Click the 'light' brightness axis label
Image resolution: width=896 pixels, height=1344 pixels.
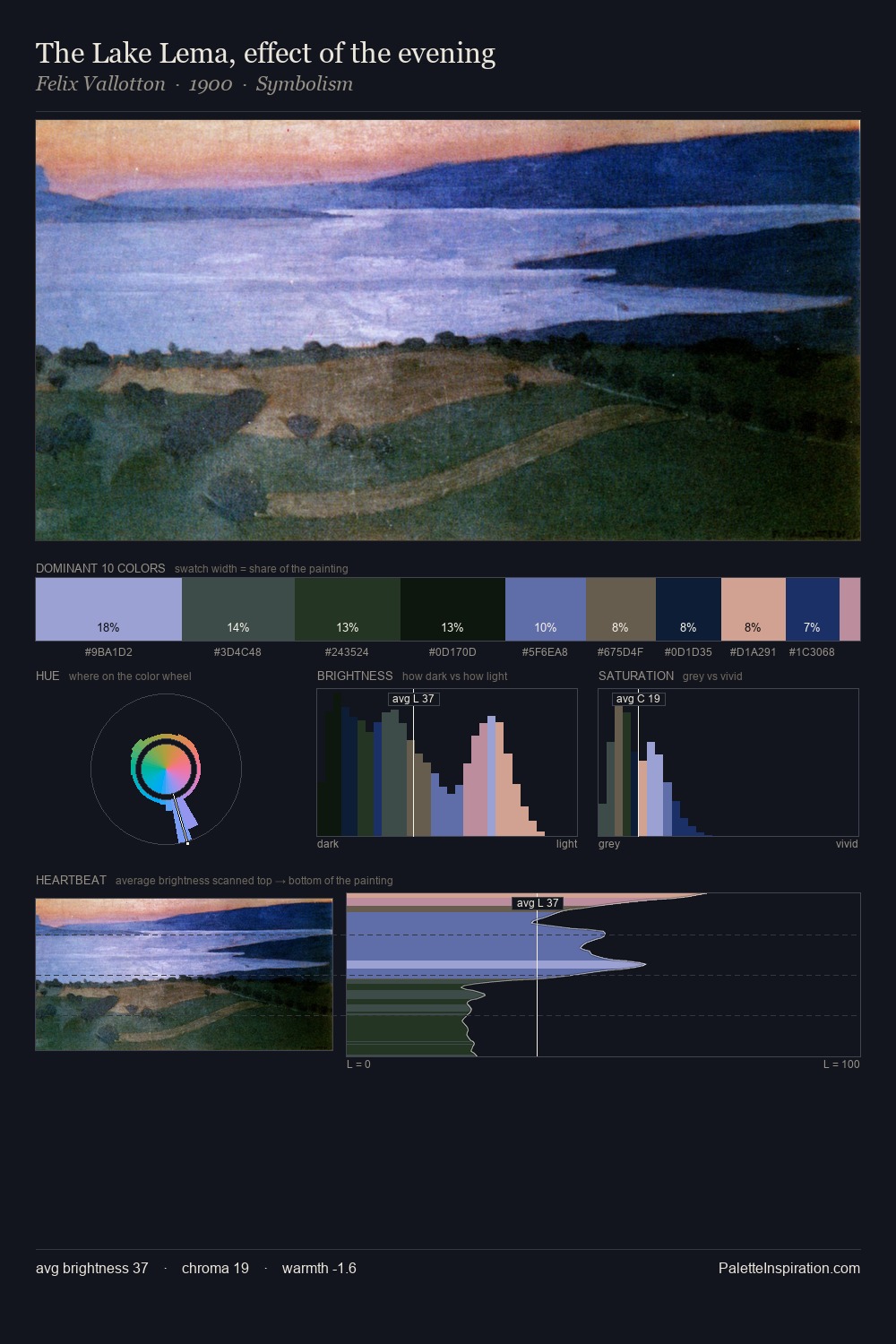click(566, 844)
